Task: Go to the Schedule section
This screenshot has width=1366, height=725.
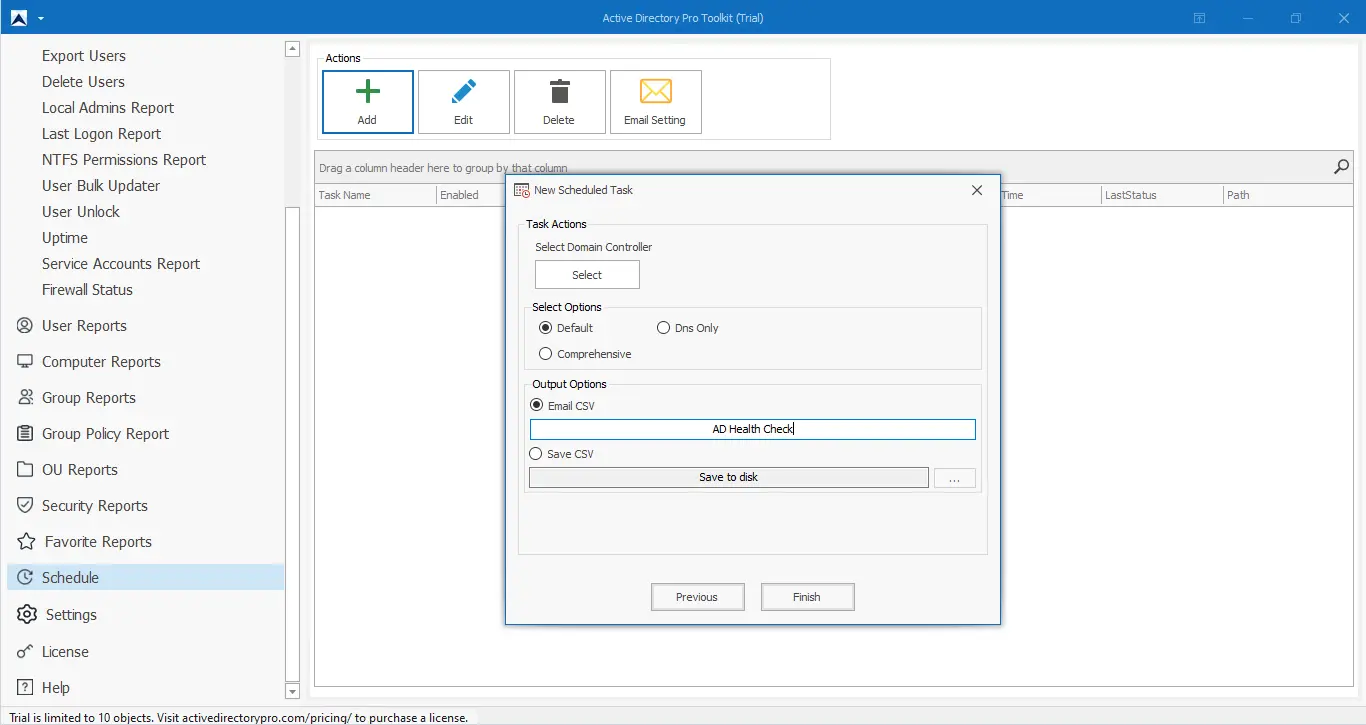Action: click(146, 578)
